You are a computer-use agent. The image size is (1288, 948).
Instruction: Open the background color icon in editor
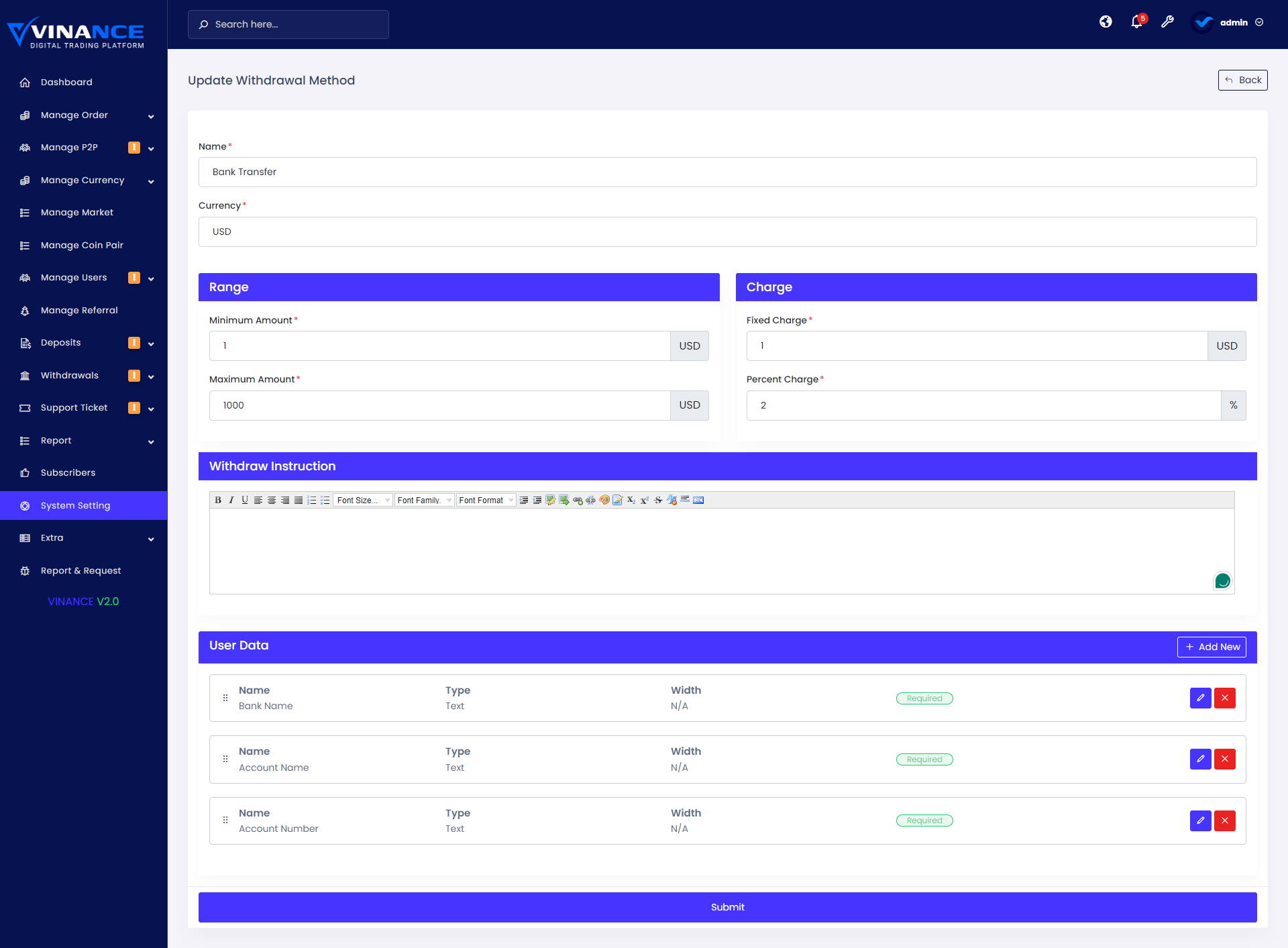click(618, 500)
